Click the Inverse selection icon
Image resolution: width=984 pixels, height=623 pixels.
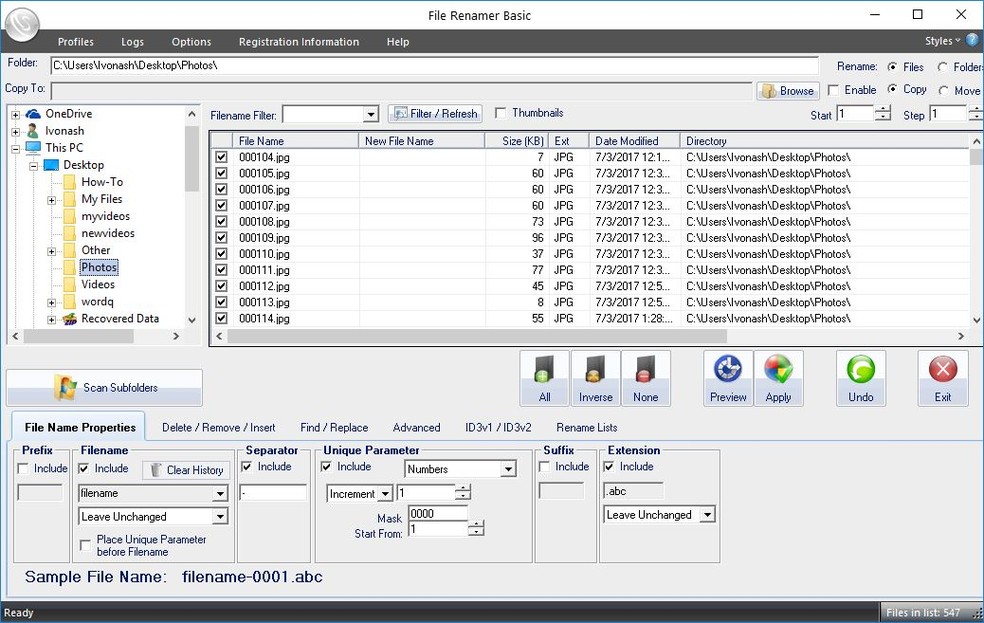[595, 378]
